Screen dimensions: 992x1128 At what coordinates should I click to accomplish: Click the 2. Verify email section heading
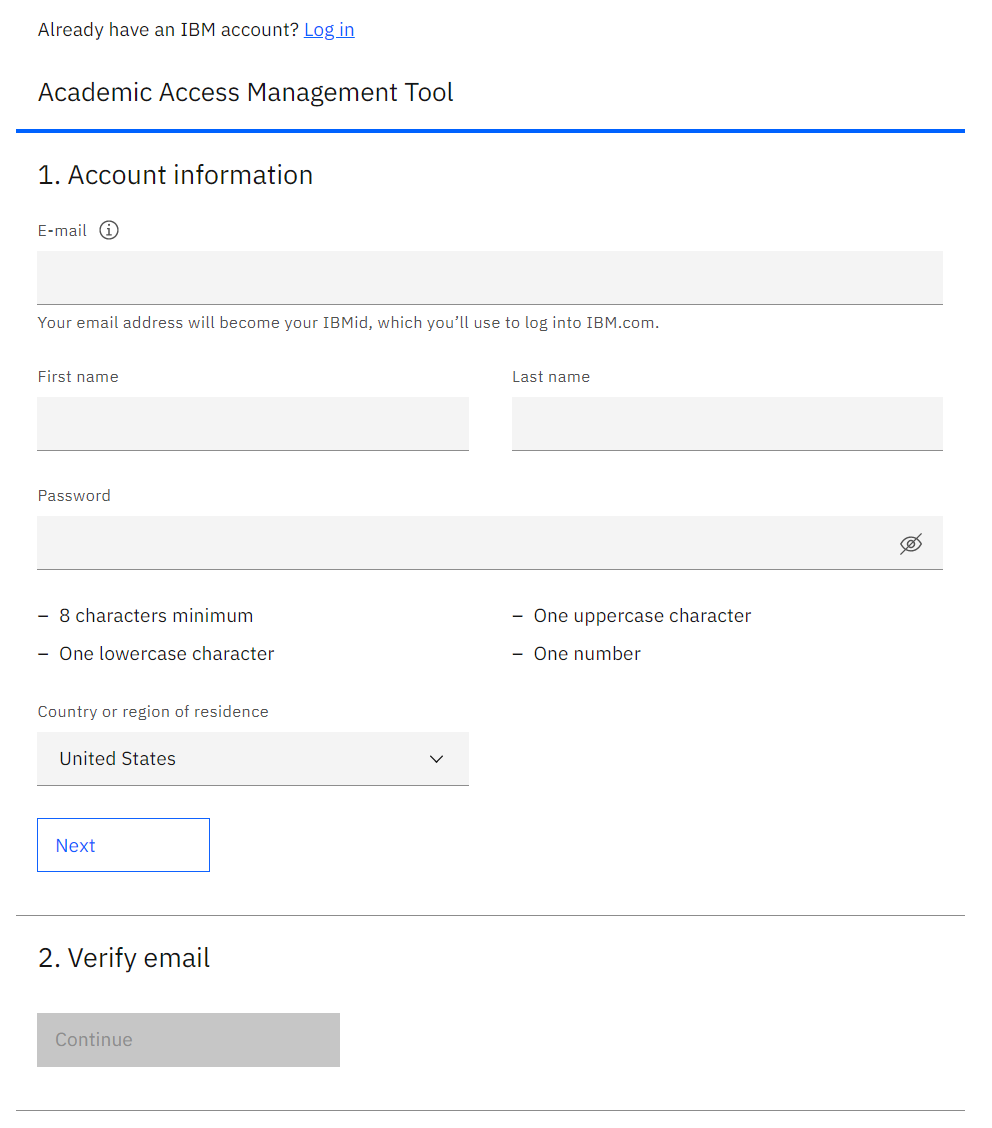point(124,958)
